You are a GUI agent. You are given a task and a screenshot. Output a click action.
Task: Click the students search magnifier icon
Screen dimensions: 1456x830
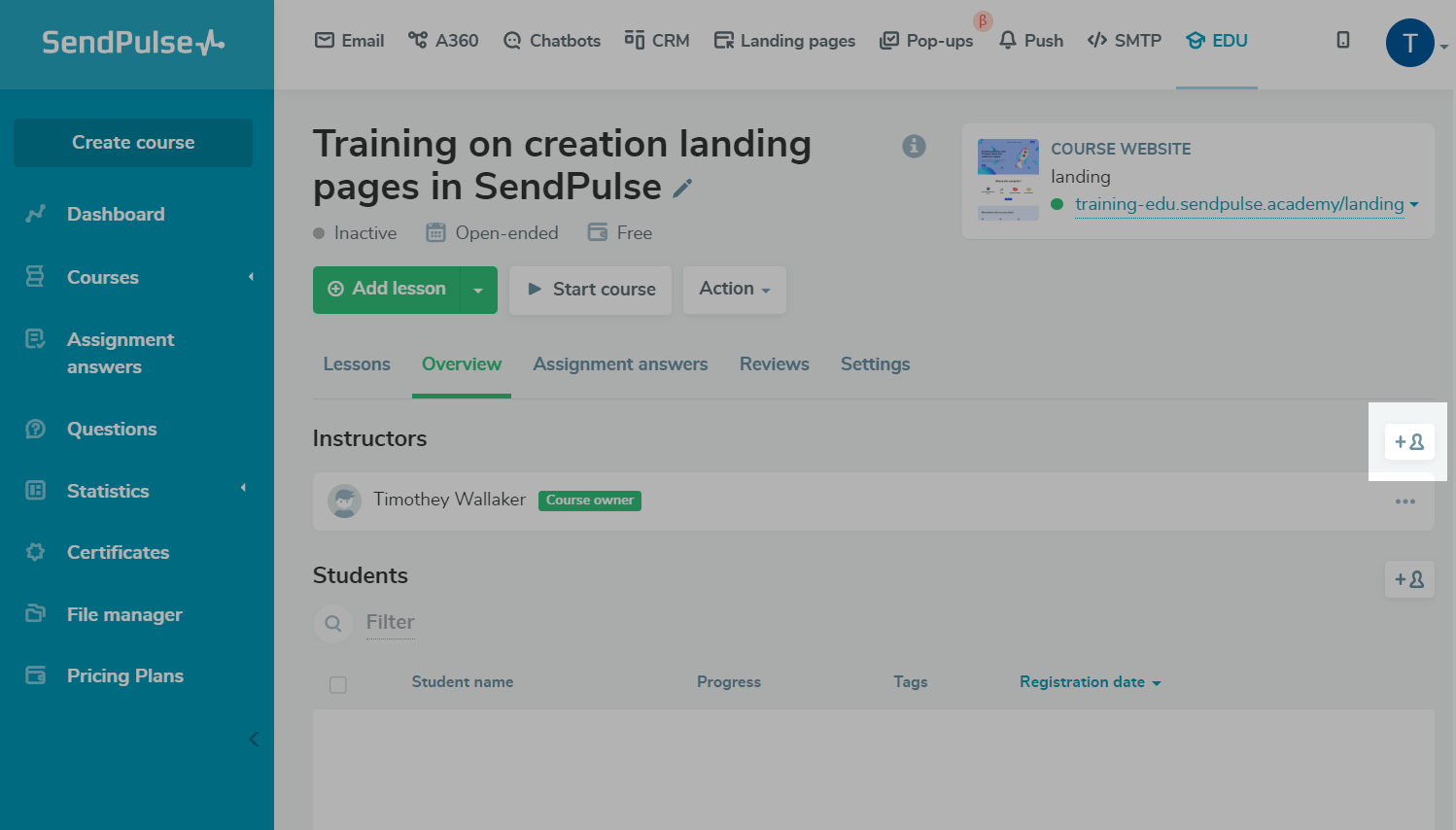point(333,623)
